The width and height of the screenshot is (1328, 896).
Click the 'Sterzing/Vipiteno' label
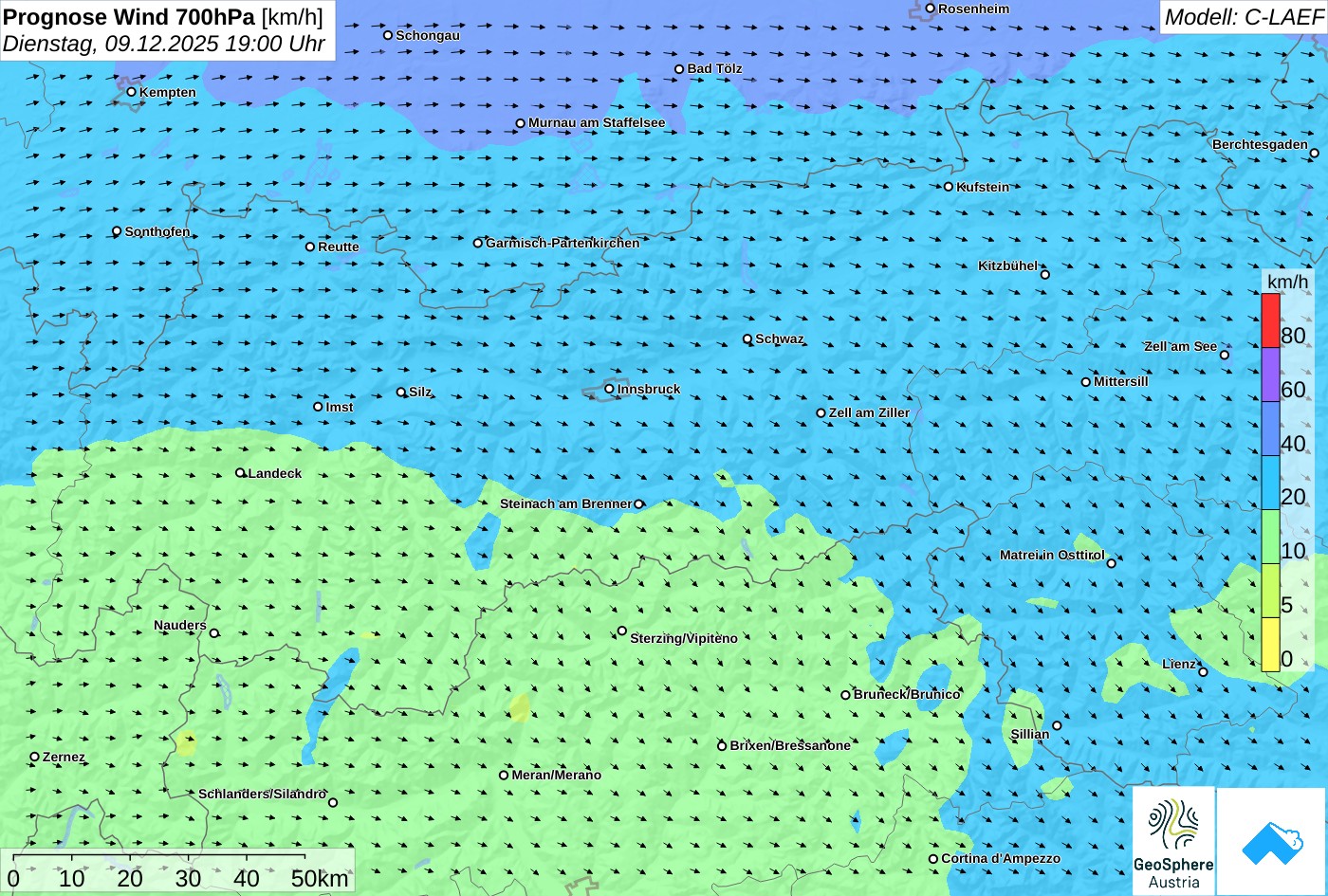click(x=684, y=639)
